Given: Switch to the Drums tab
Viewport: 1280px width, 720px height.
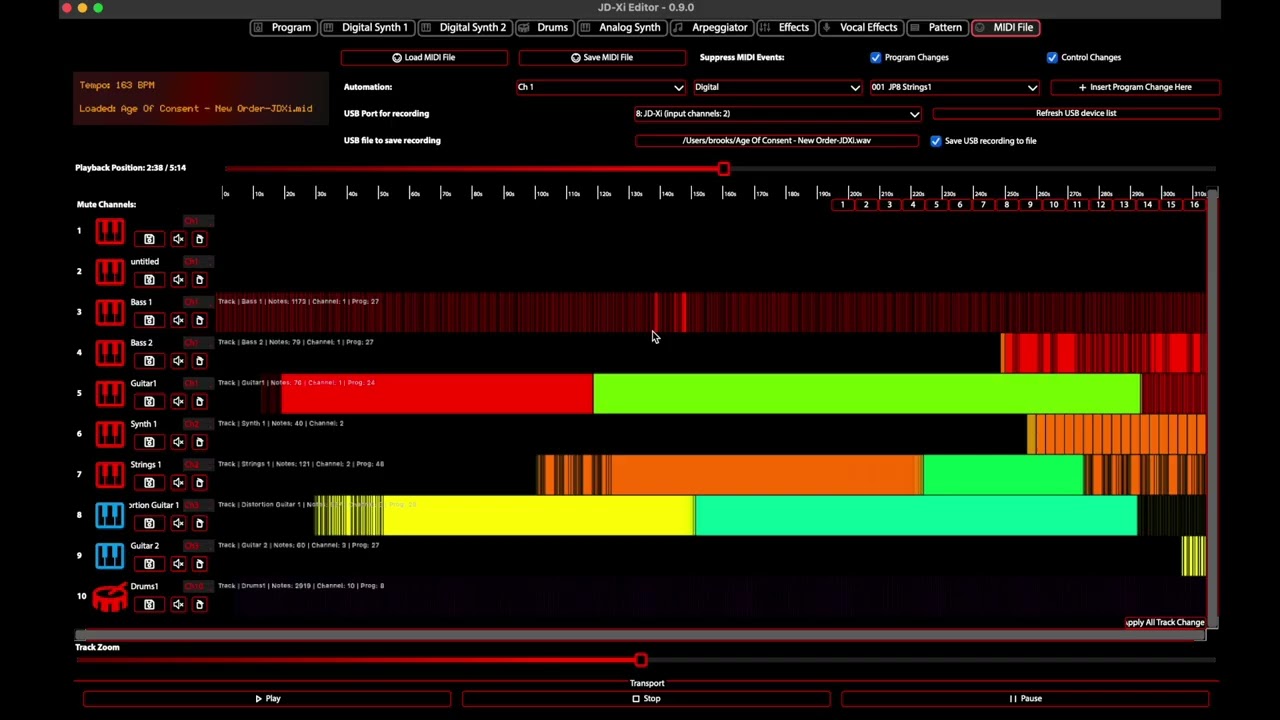Looking at the screenshot, I should (545, 27).
